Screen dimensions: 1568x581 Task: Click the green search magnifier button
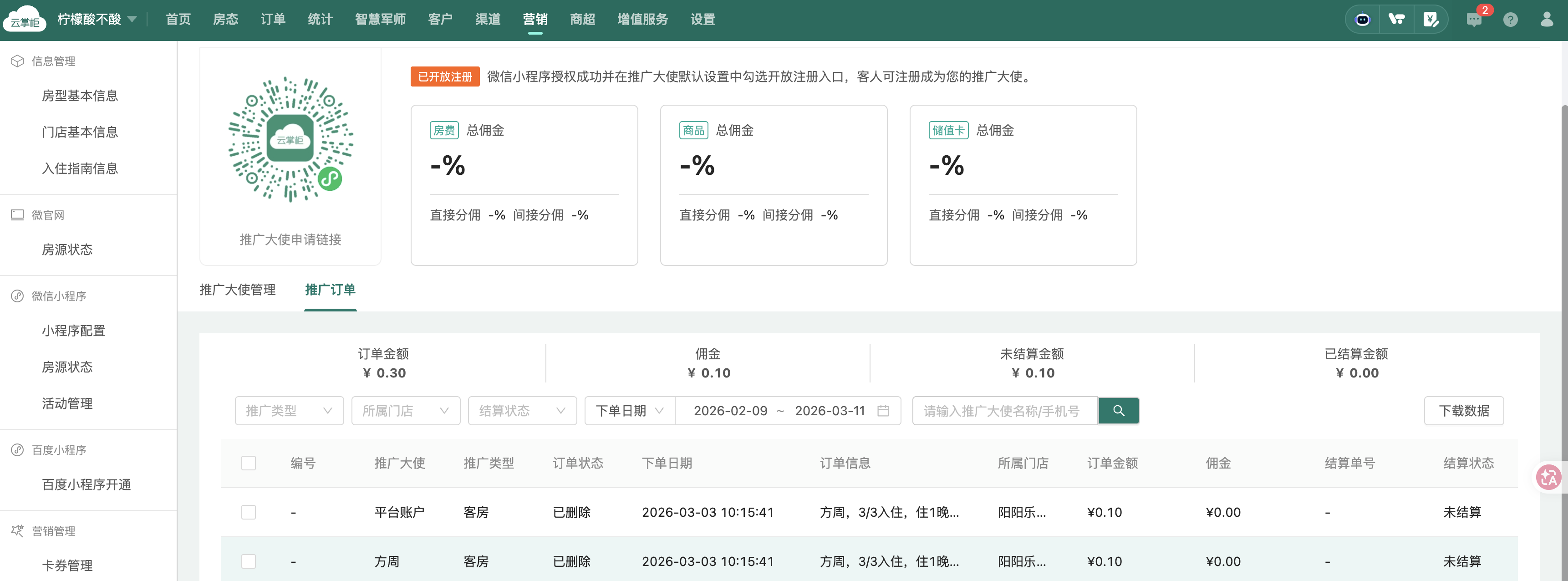1118,410
